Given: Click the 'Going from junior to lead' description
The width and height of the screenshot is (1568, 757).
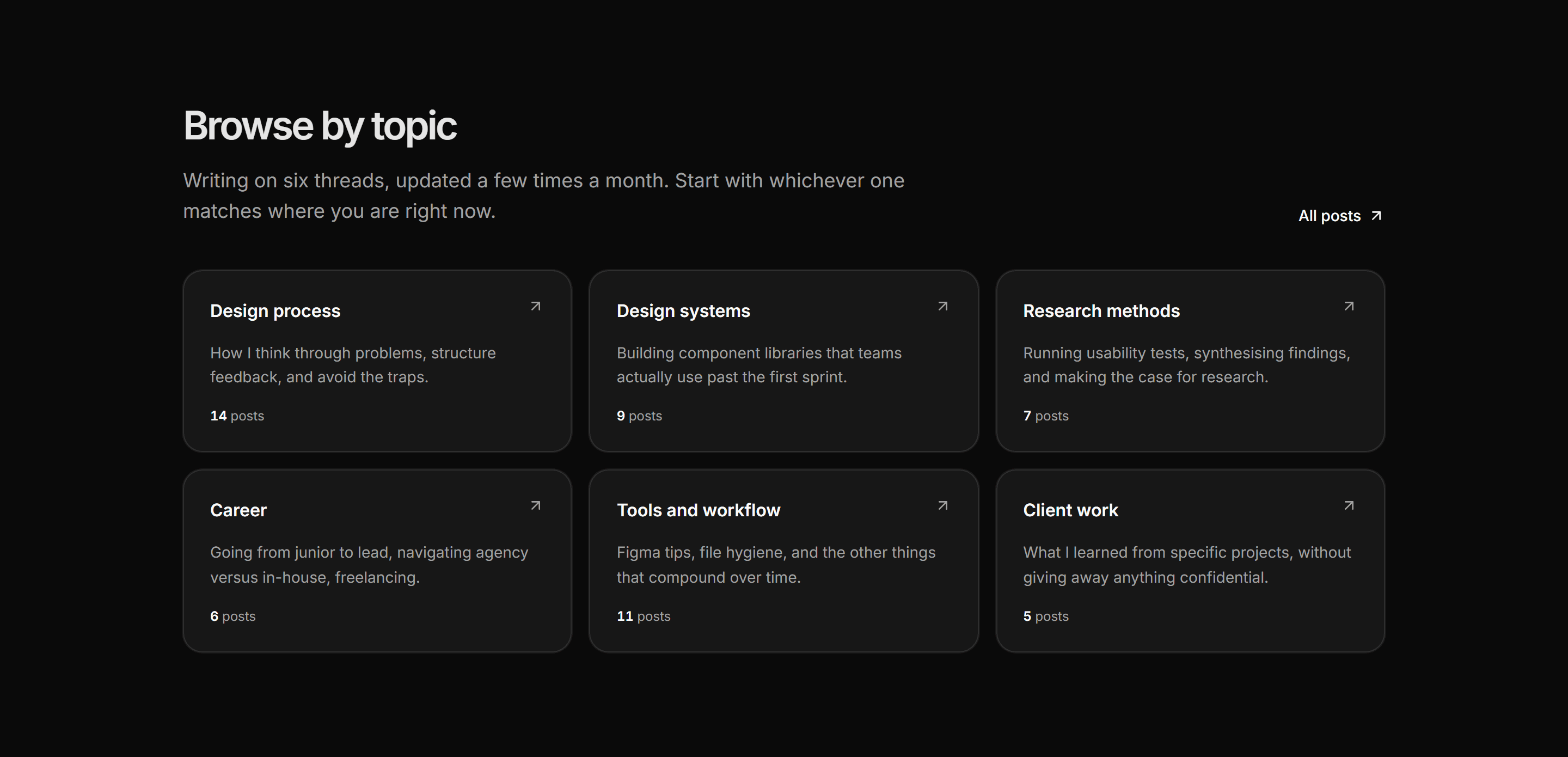Looking at the screenshot, I should [x=370, y=565].
